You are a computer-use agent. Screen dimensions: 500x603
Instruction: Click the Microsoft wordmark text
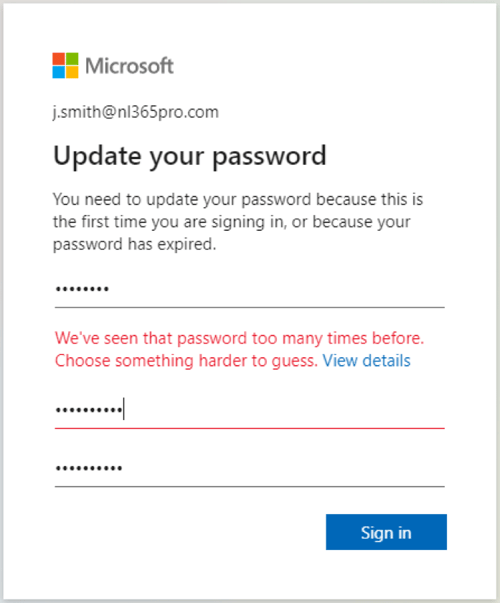(x=129, y=66)
